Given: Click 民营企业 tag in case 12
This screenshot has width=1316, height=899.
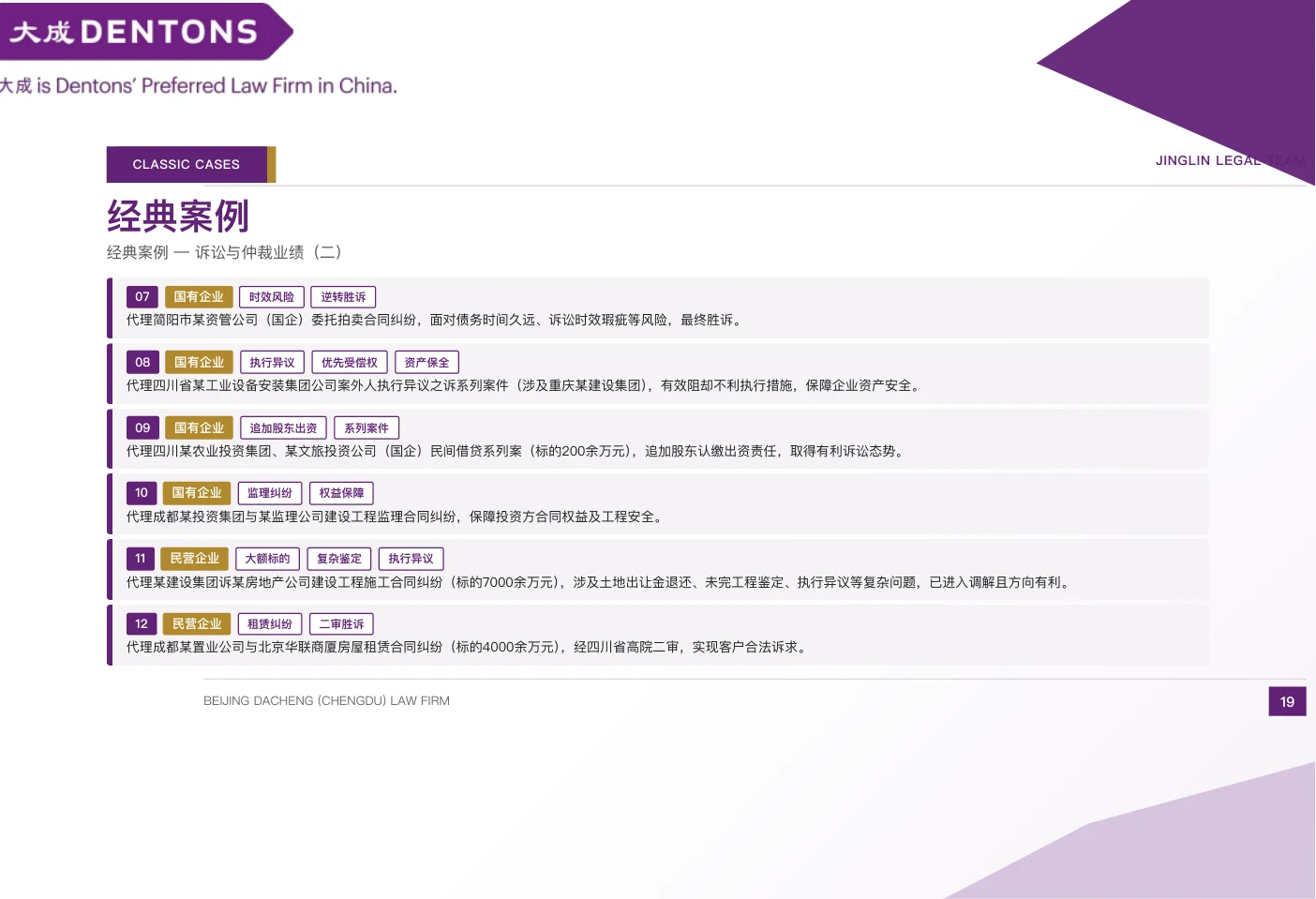Looking at the screenshot, I should coord(197,624).
